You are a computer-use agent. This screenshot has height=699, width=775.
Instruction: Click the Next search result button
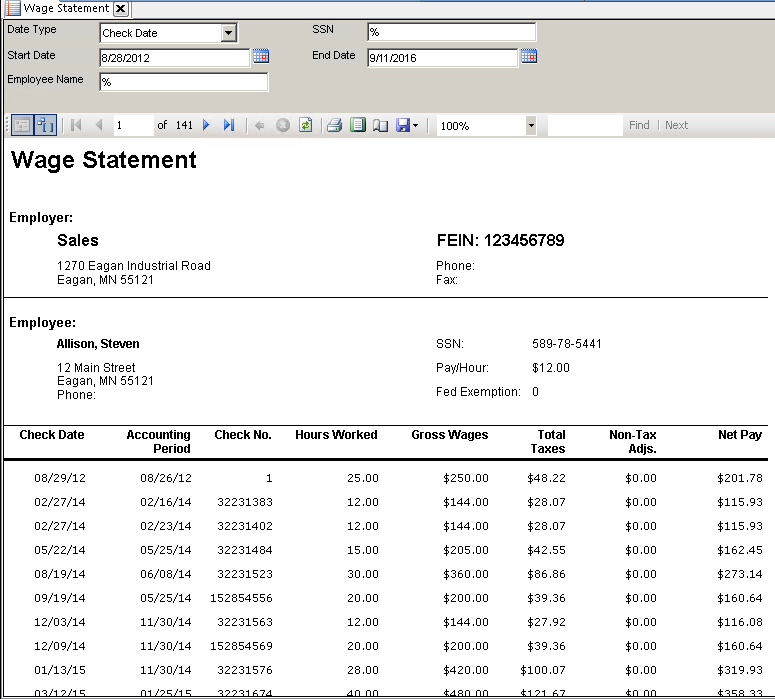pos(676,126)
